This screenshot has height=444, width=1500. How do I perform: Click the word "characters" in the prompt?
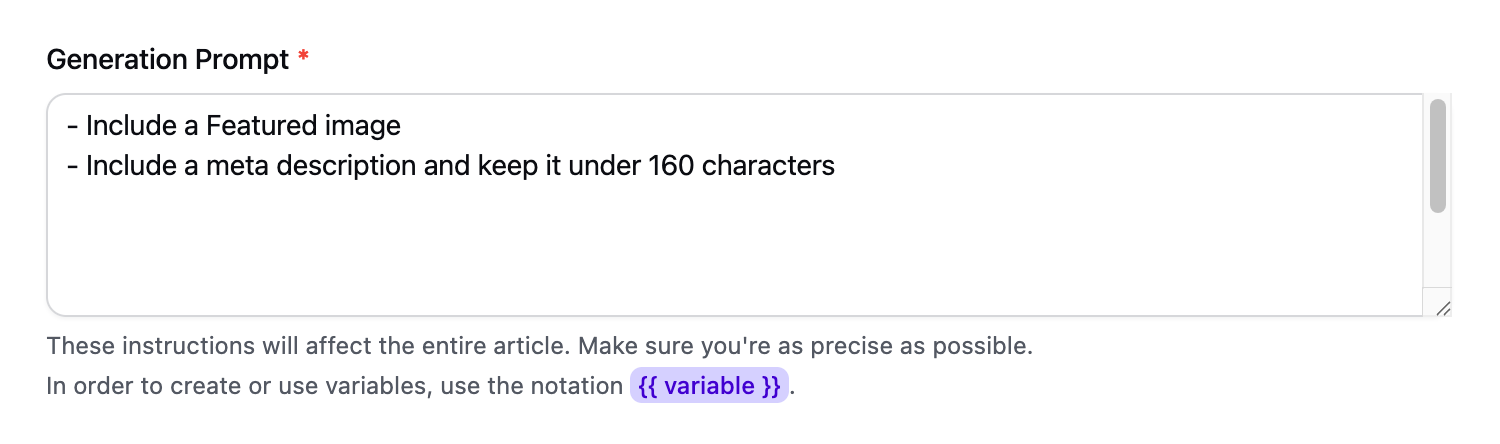point(768,165)
